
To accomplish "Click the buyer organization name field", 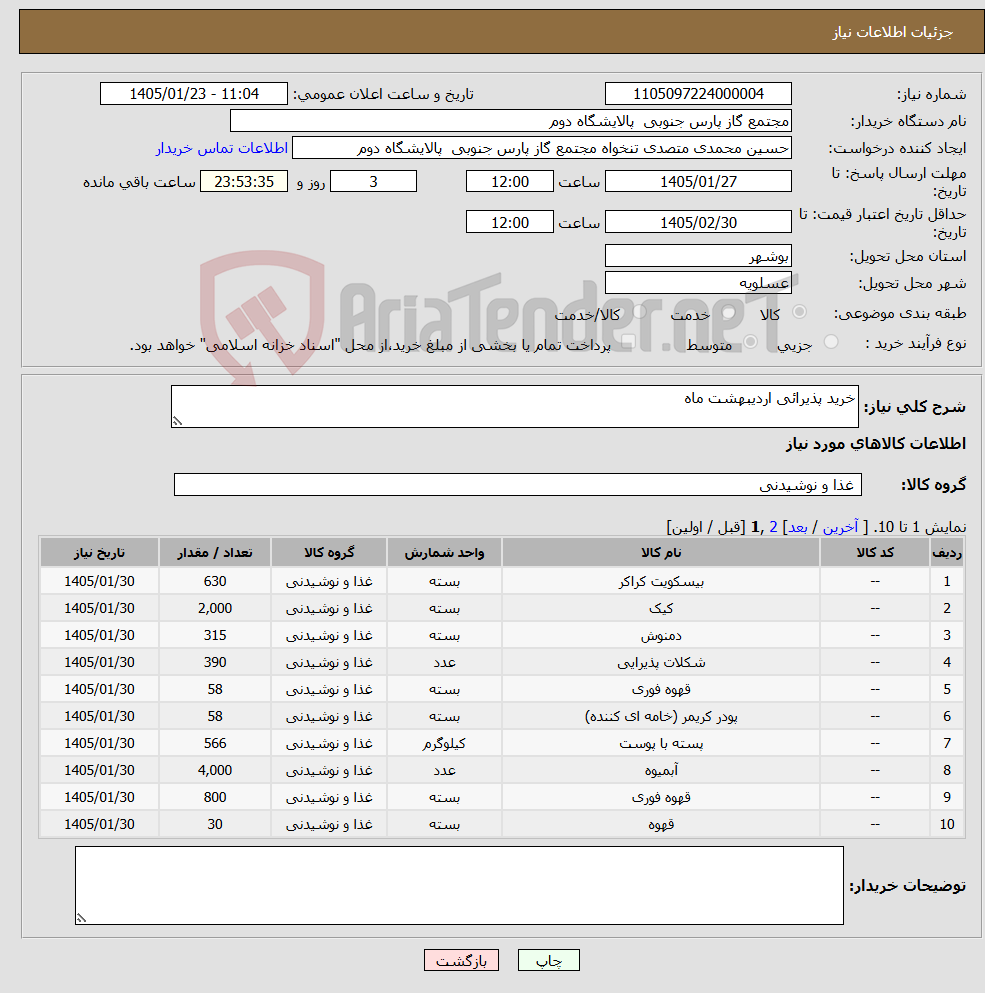I will coord(511,121).
